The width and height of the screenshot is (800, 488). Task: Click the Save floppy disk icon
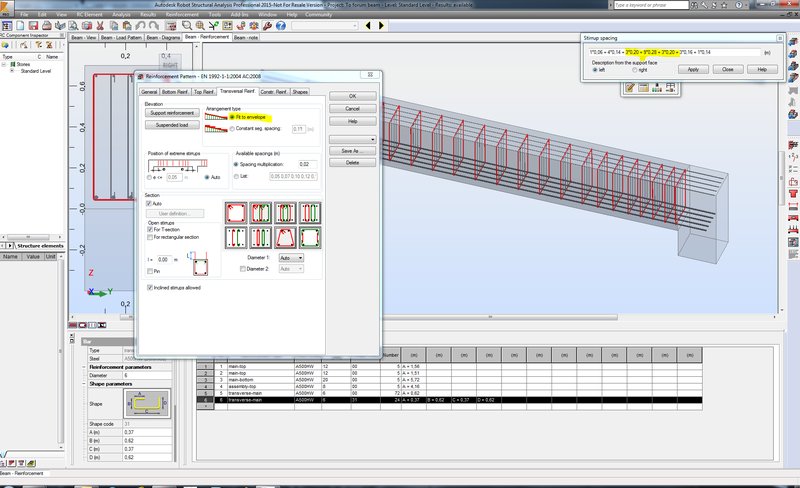pyautogui.click(x=33, y=26)
